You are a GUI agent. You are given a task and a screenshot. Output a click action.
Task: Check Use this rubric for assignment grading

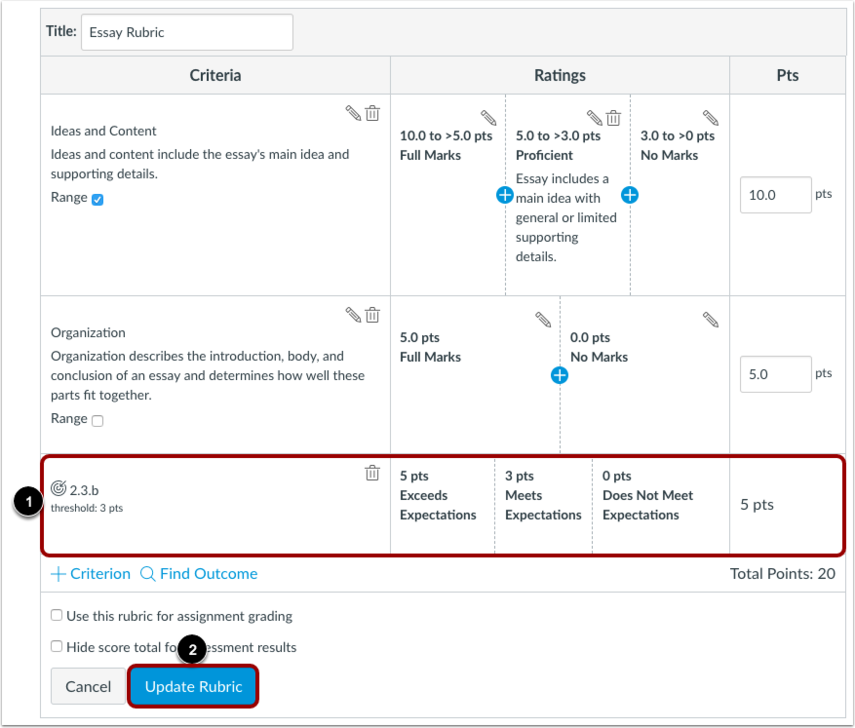click(x=56, y=615)
